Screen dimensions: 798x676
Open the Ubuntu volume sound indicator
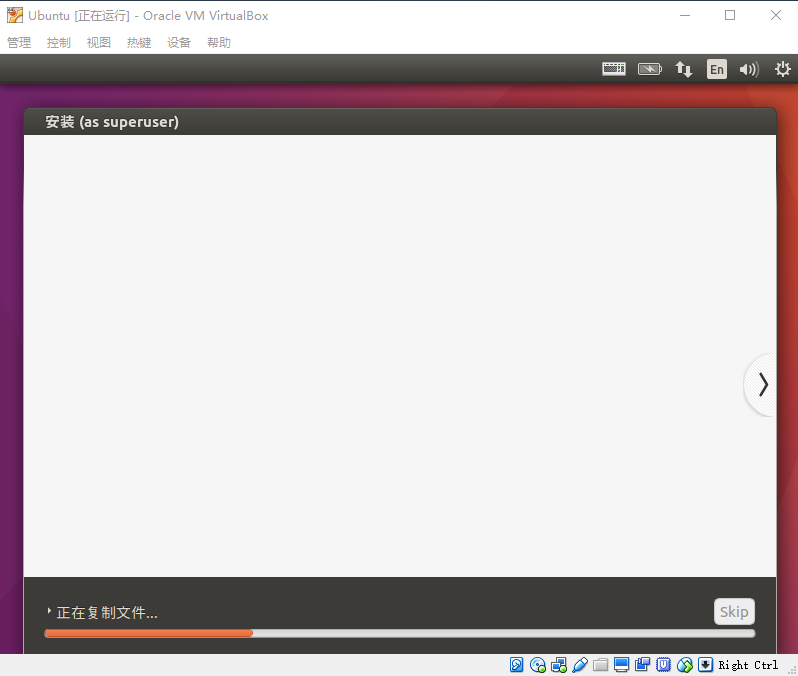pos(749,69)
